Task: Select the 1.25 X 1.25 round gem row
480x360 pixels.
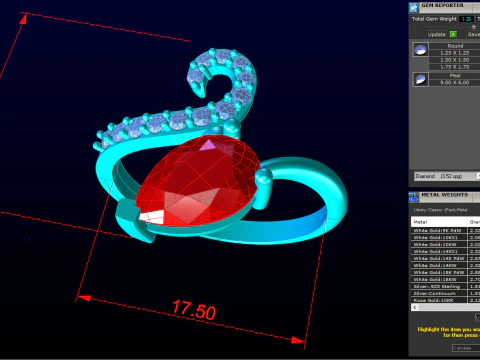Action: tap(454, 53)
